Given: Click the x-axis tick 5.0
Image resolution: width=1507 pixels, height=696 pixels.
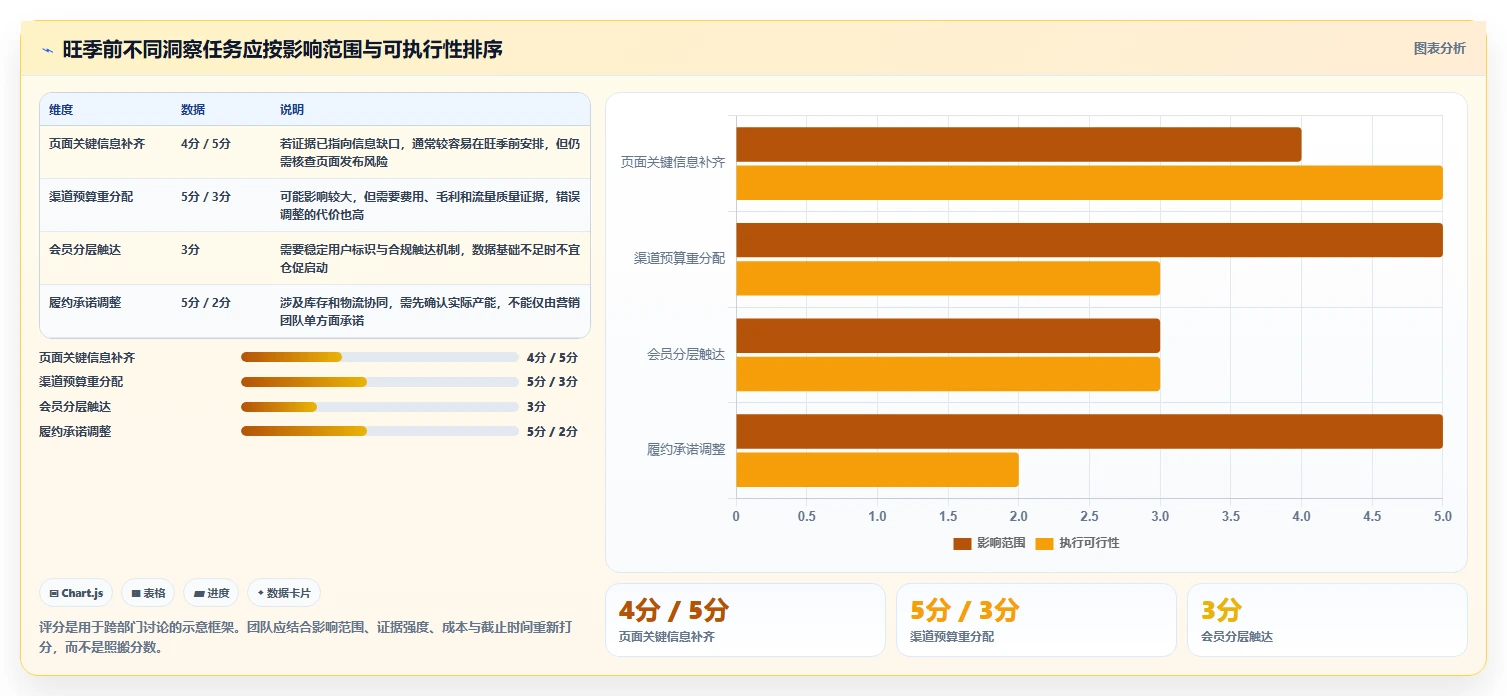Looking at the screenshot, I should 1442,516.
